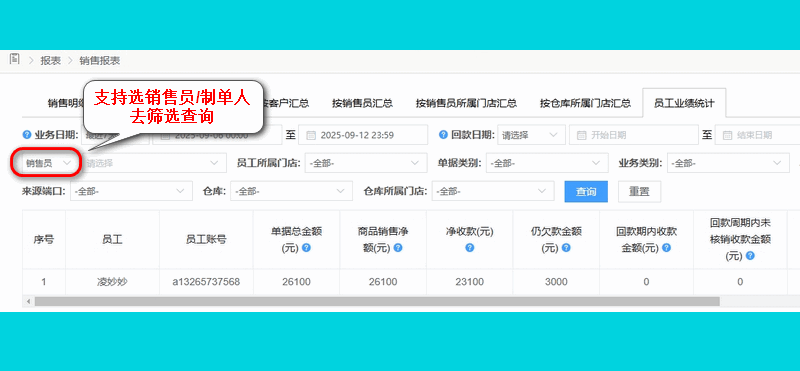Switch to 按销售员所属门店汇总 tab

tap(466, 103)
